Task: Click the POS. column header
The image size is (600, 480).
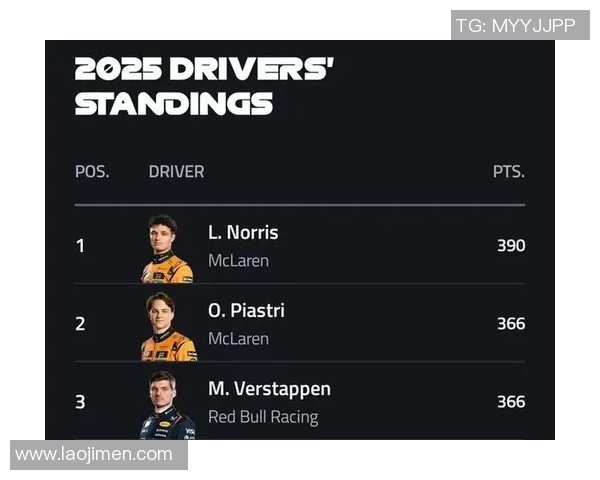Action: click(x=92, y=171)
